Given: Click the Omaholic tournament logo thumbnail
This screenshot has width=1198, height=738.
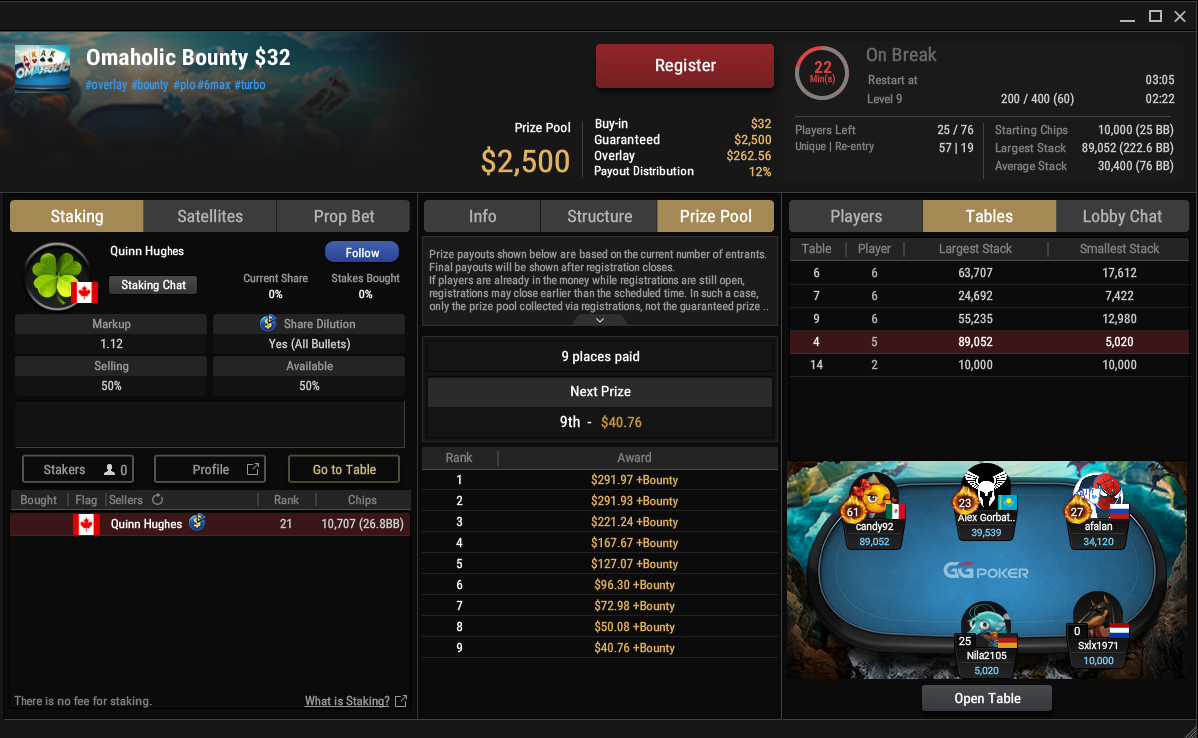Looking at the screenshot, I should [43, 67].
